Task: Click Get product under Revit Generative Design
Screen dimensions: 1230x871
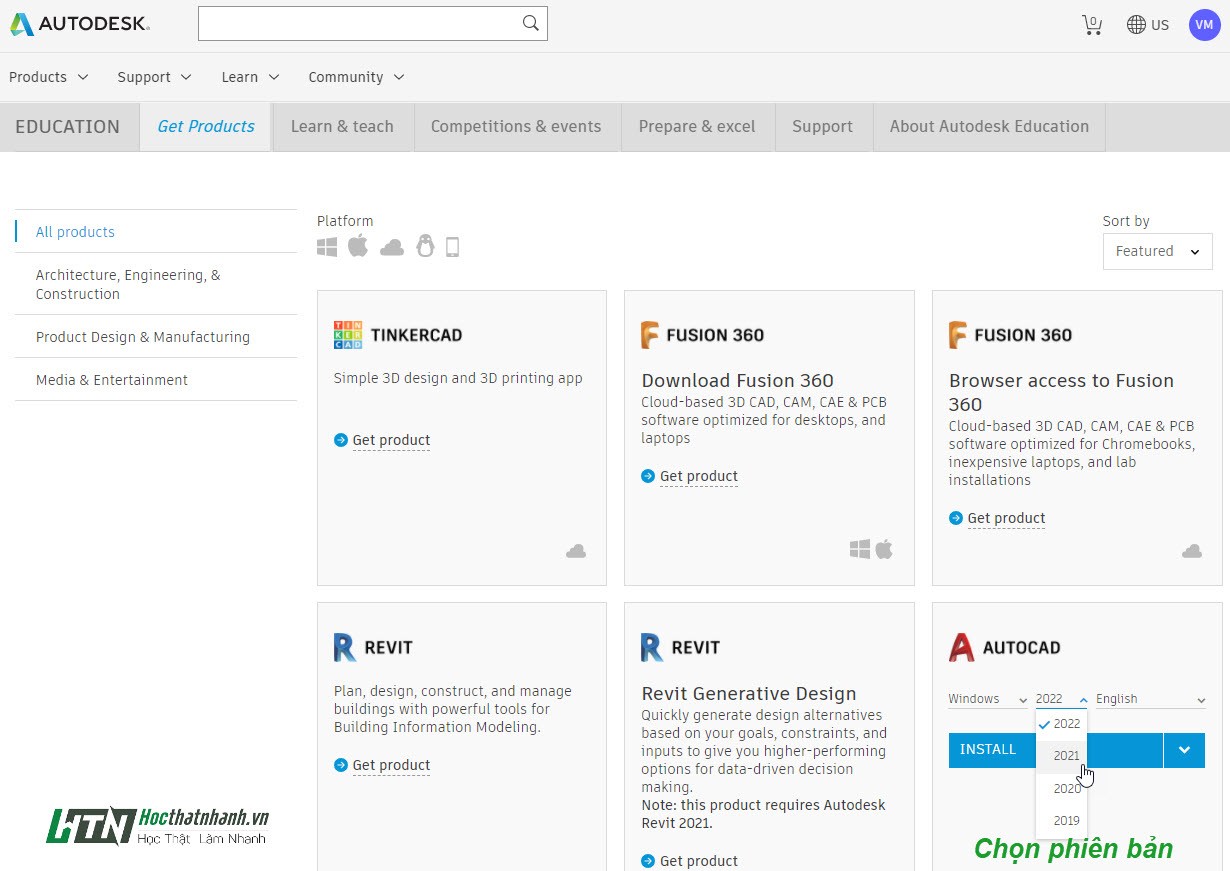Action: click(698, 861)
